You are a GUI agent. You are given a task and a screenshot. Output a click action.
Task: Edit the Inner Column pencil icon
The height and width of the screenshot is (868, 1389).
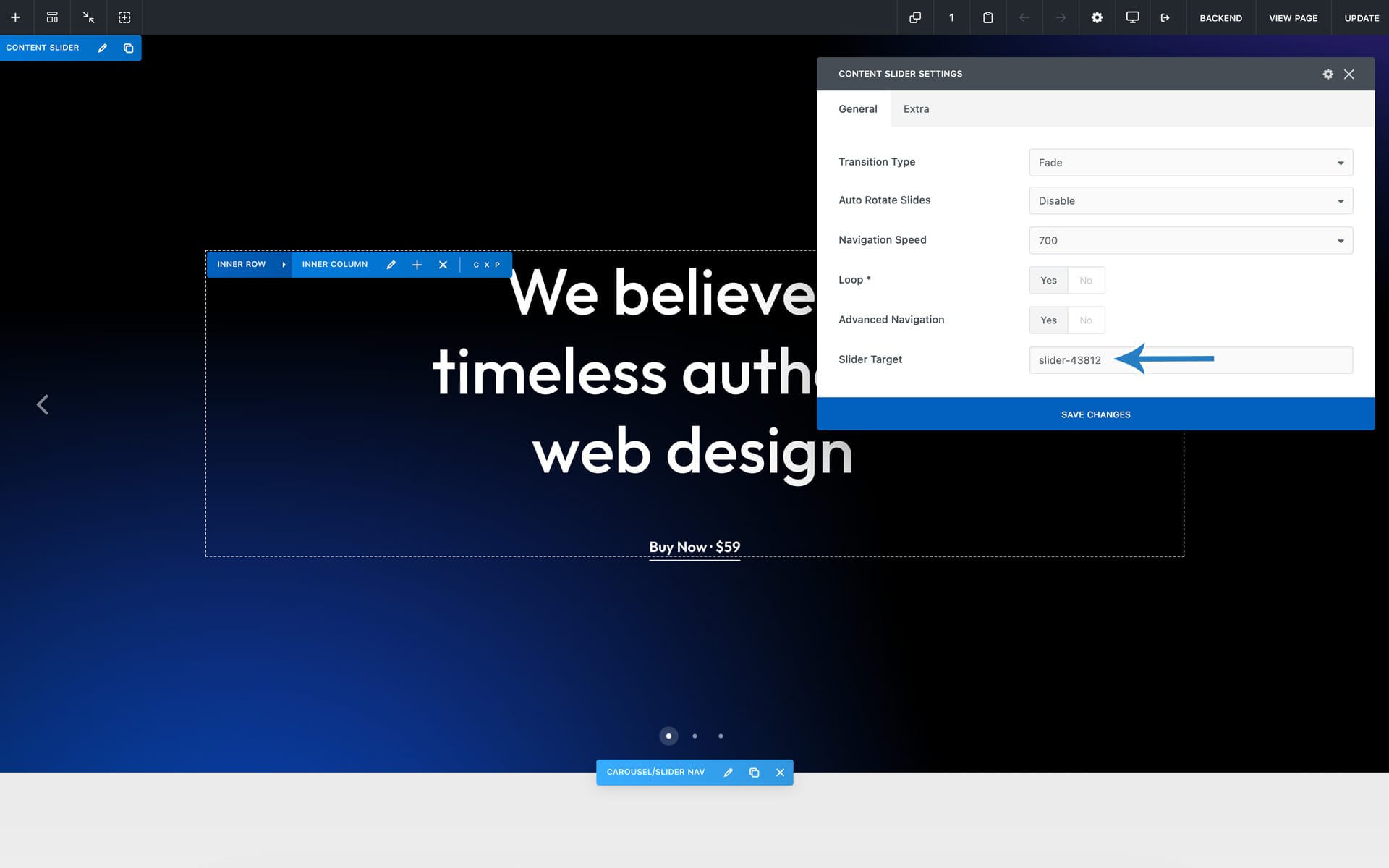pyautogui.click(x=391, y=265)
